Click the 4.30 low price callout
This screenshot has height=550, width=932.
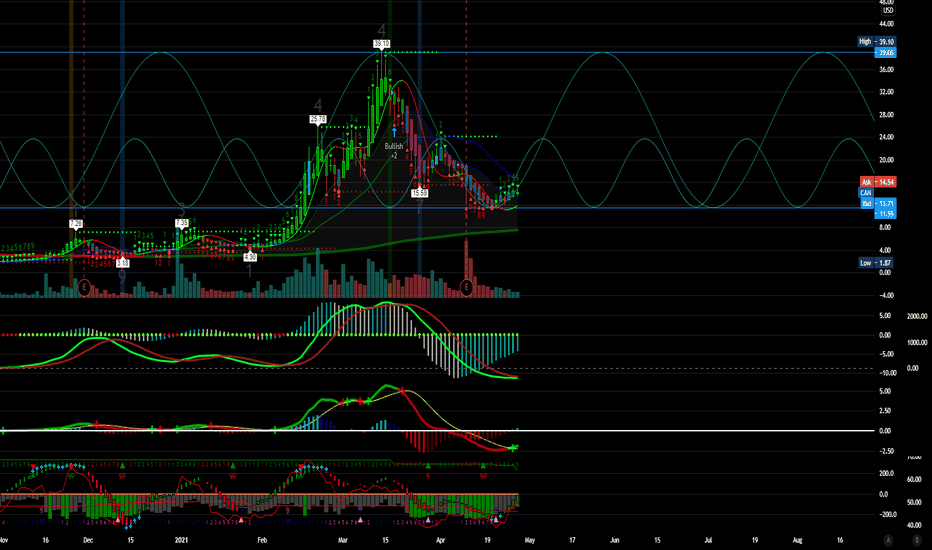(x=250, y=257)
